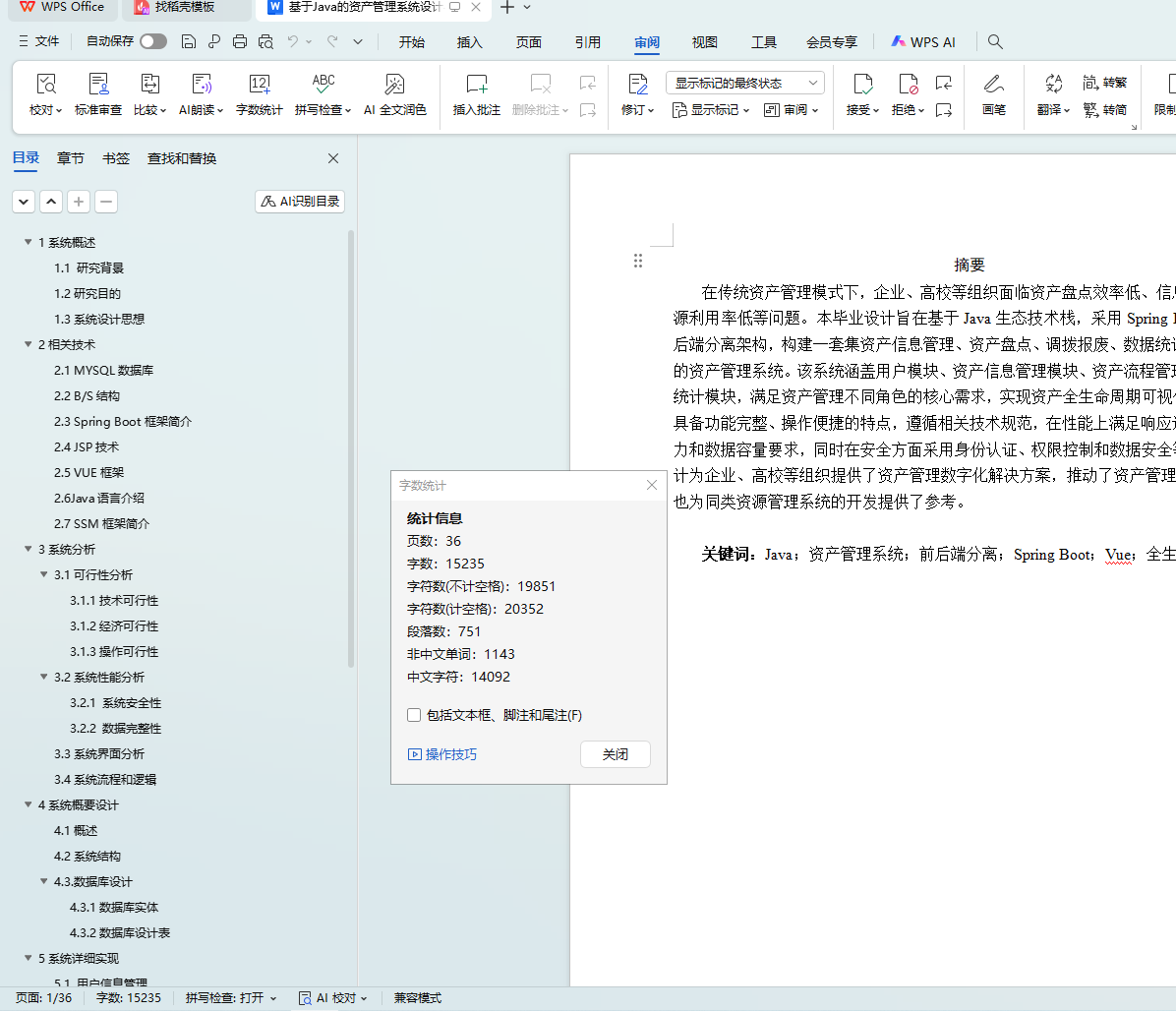This screenshot has height=1011, width=1176.
Task: Click the 关闭 button in dialog
Action: click(615, 754)
